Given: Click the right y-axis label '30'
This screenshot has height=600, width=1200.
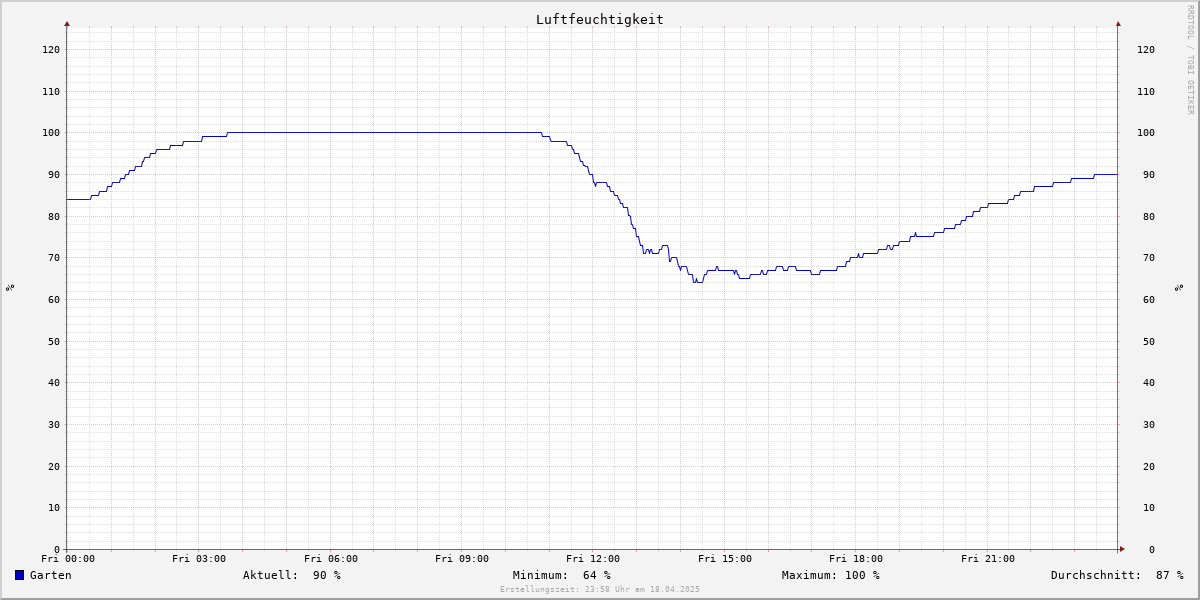Looking at the screenshot, I should (x=1149, y=425).
